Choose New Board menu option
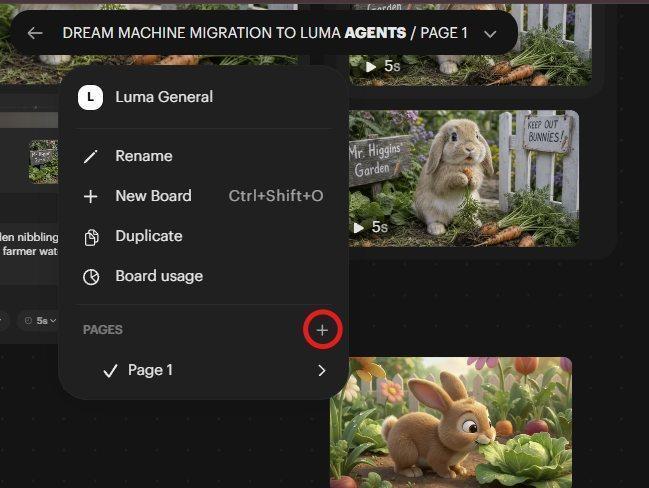 204,196
